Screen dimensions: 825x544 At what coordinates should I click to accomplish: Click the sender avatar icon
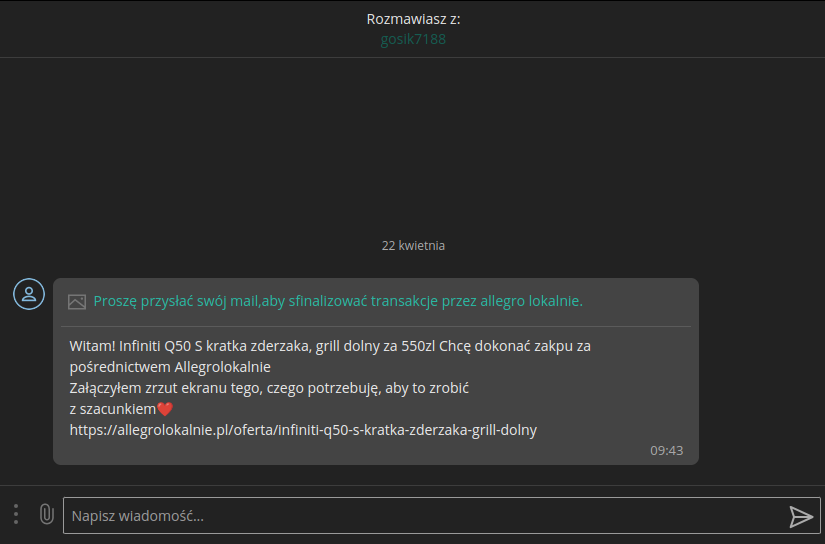29,294
